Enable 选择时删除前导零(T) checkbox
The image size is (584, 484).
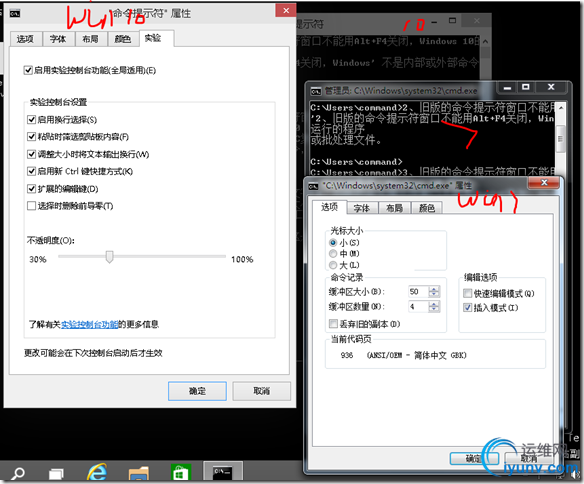tap(31, 206)
